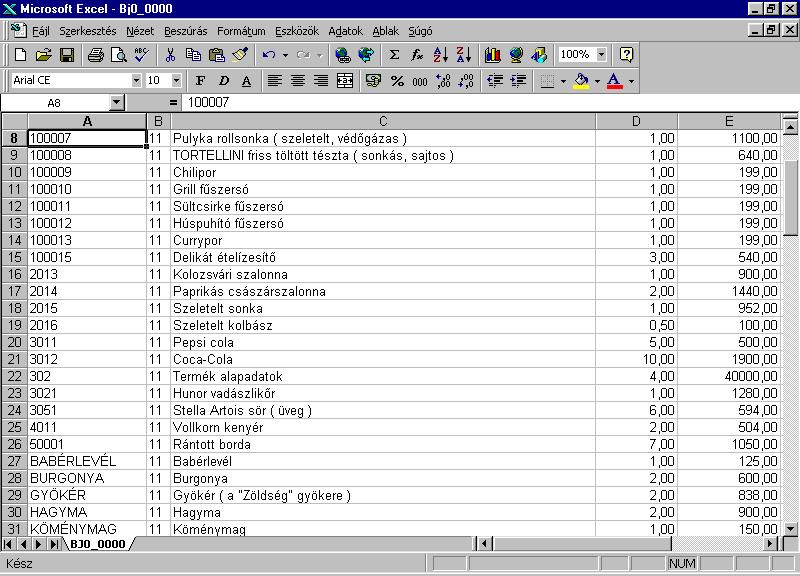Go to first sheet tab arrow

8,544
